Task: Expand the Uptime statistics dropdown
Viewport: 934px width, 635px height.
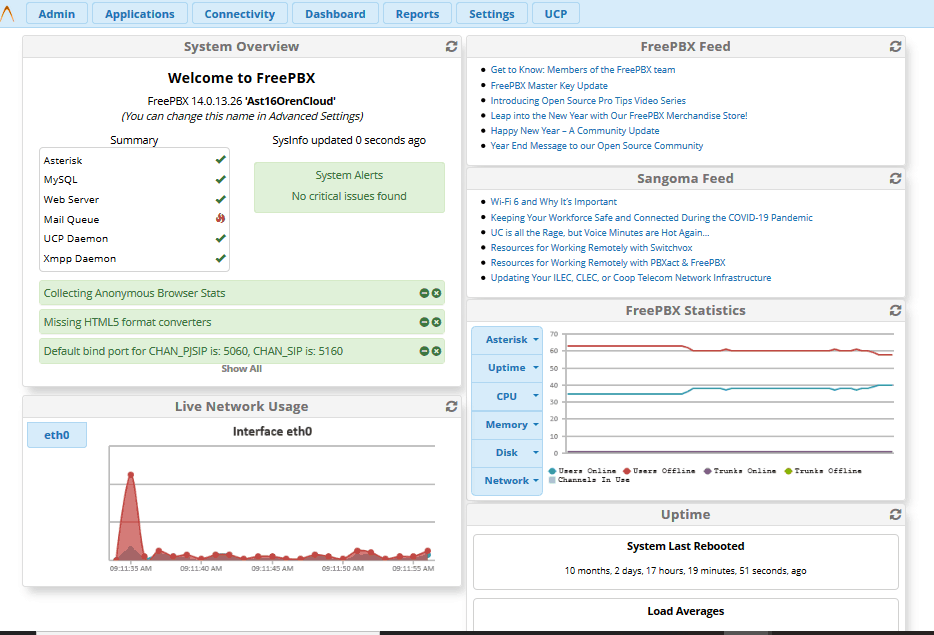Action: [x=507, y=368]
